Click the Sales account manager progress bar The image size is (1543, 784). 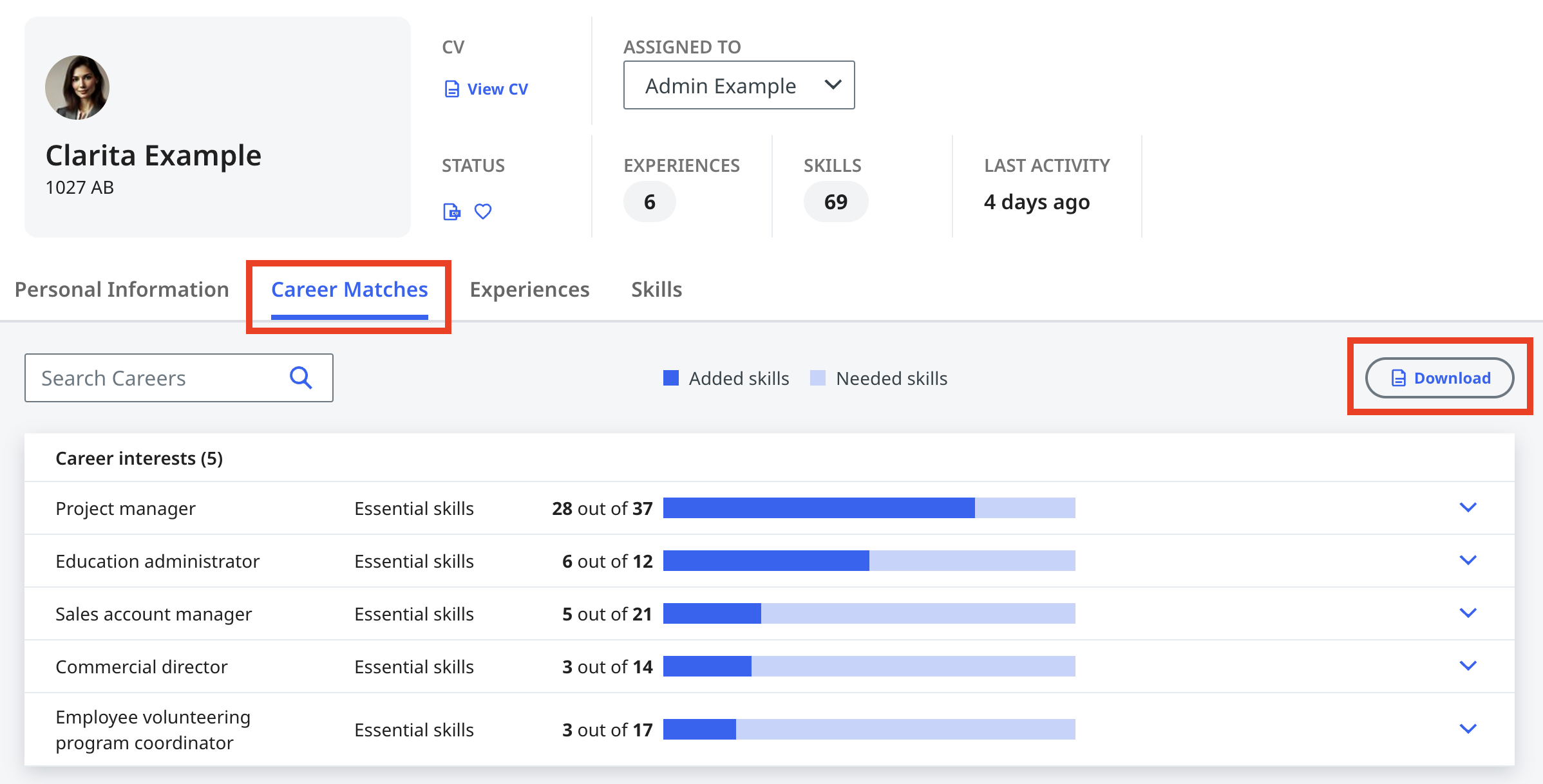[869, 613]
